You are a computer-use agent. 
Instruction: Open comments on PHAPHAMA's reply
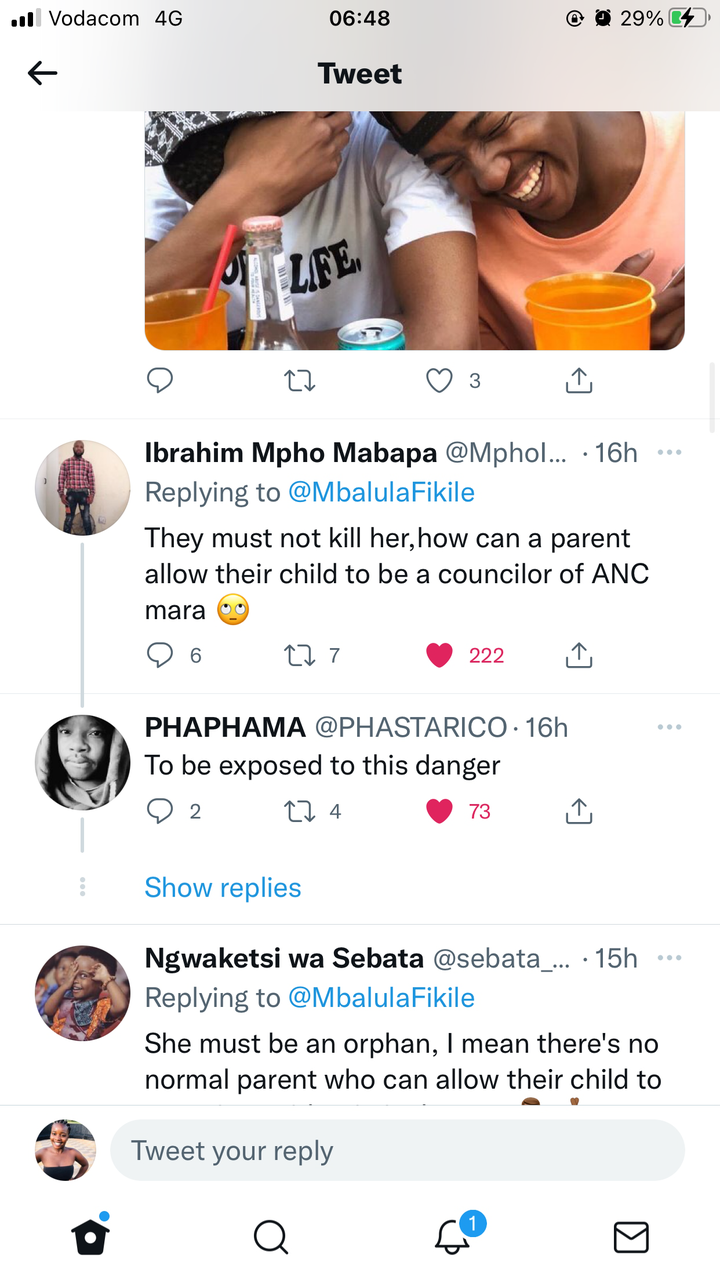pos(160,811)
